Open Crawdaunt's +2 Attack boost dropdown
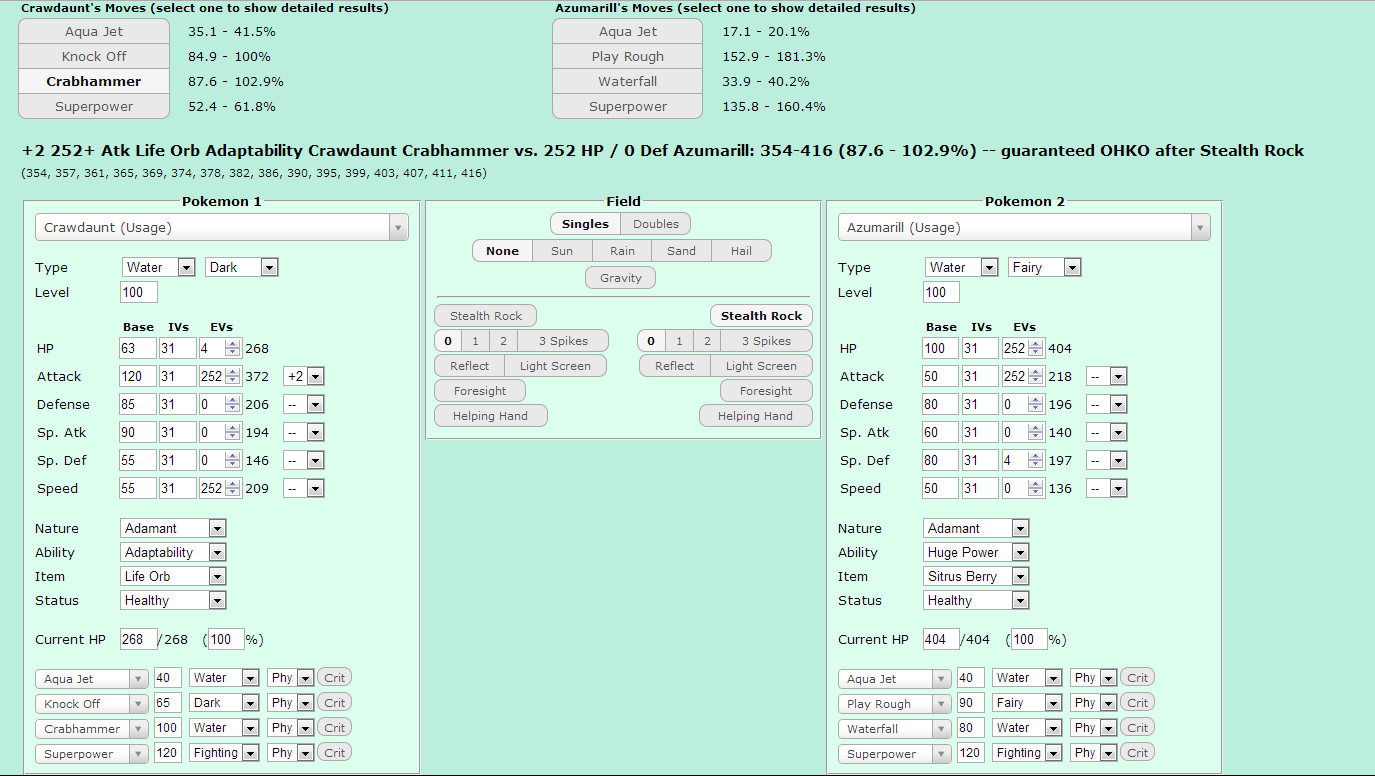 [304, 376]
